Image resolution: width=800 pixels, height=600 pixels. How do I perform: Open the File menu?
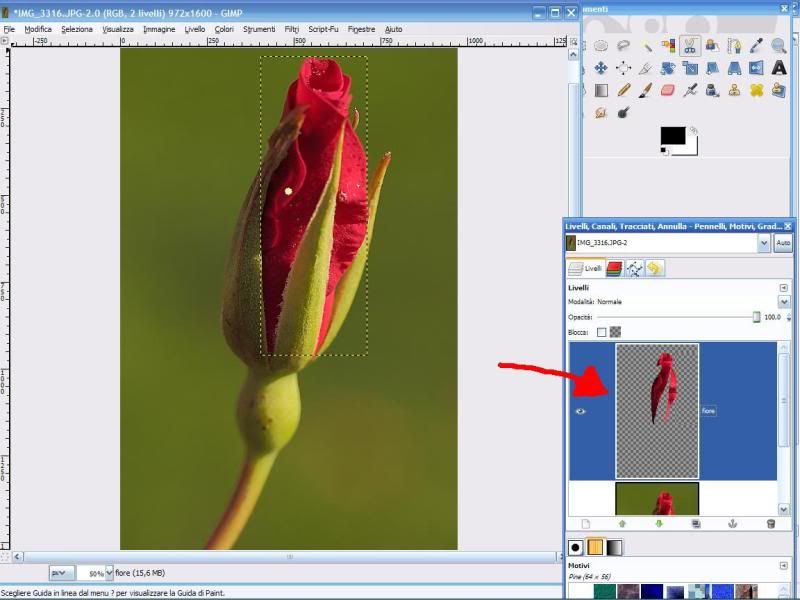(x=9, y=29)
